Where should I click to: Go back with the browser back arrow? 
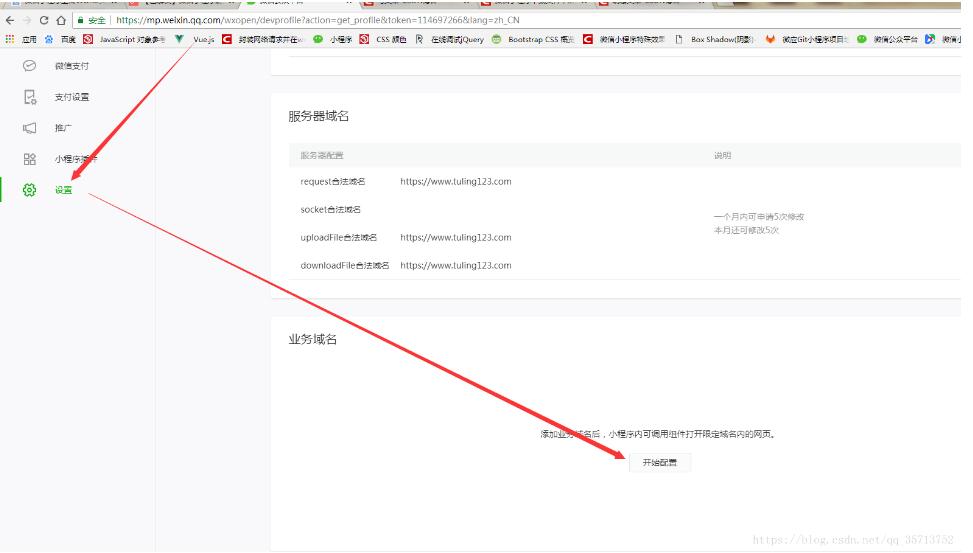(10, 20)
